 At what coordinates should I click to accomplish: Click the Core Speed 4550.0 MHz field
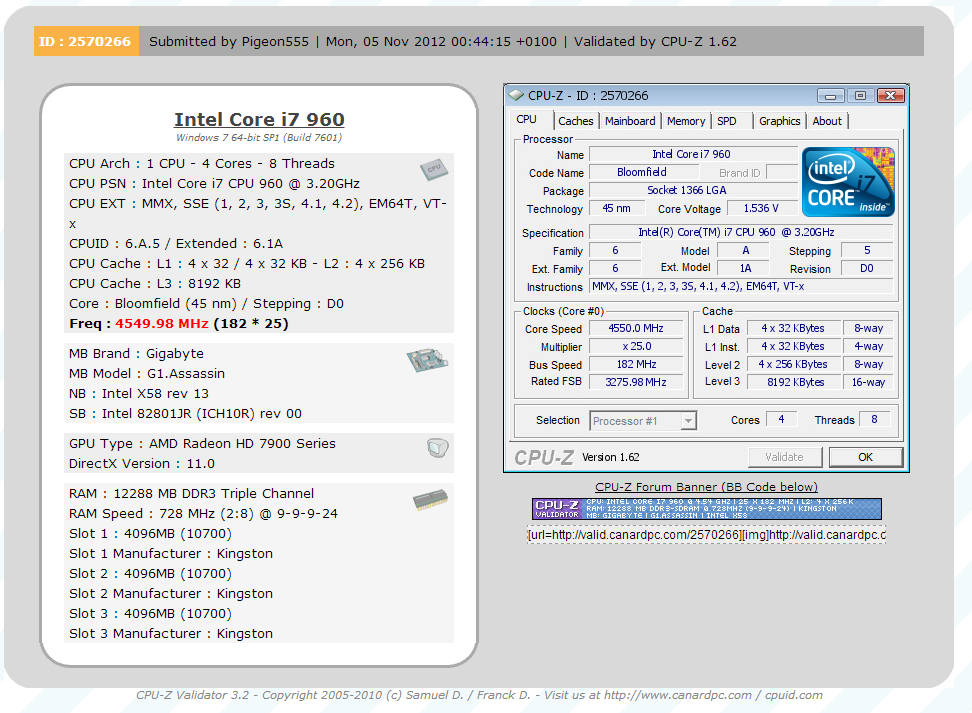click(x=635, y=329)
